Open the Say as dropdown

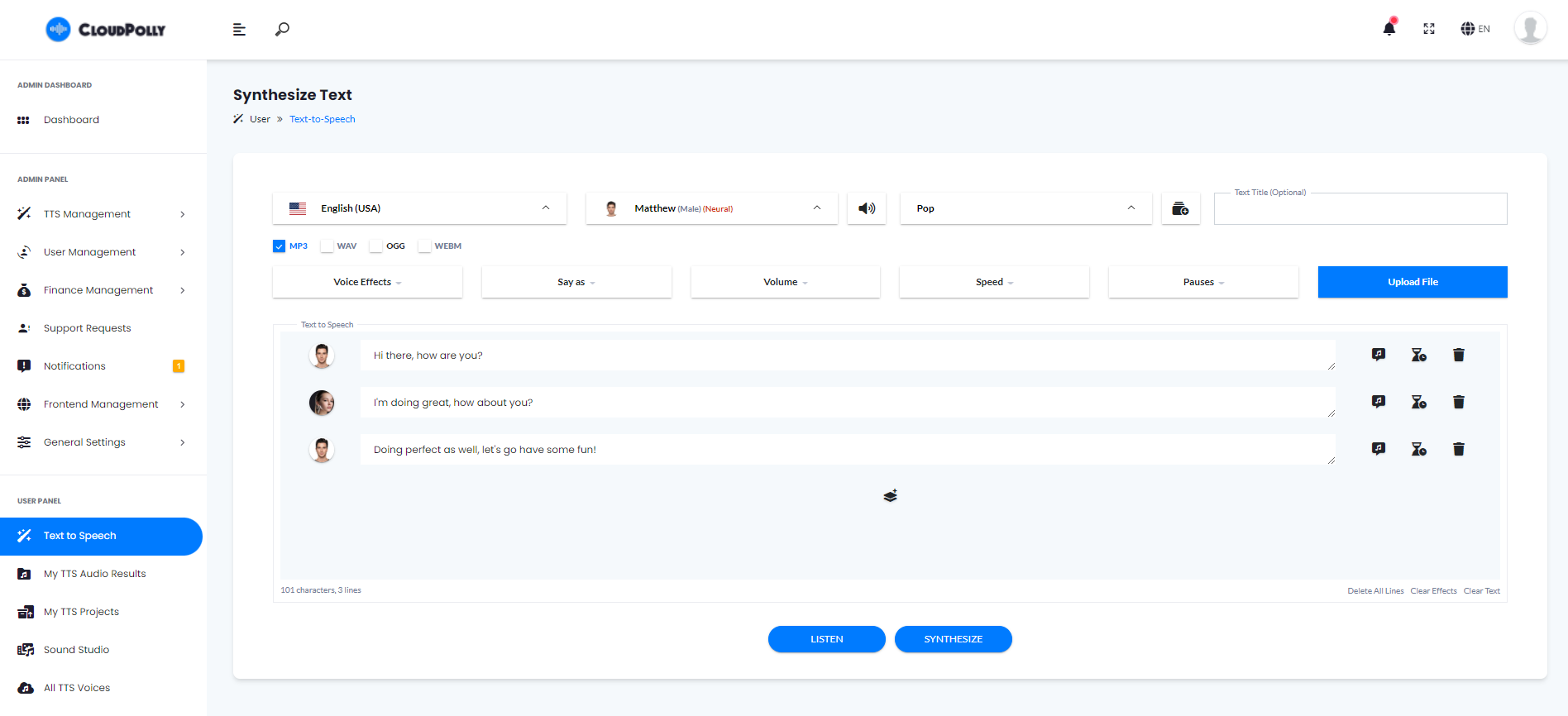576,282
